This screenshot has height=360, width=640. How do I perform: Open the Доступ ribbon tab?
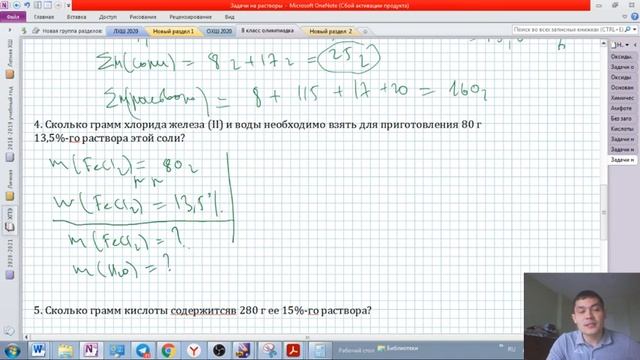(108, 17)
